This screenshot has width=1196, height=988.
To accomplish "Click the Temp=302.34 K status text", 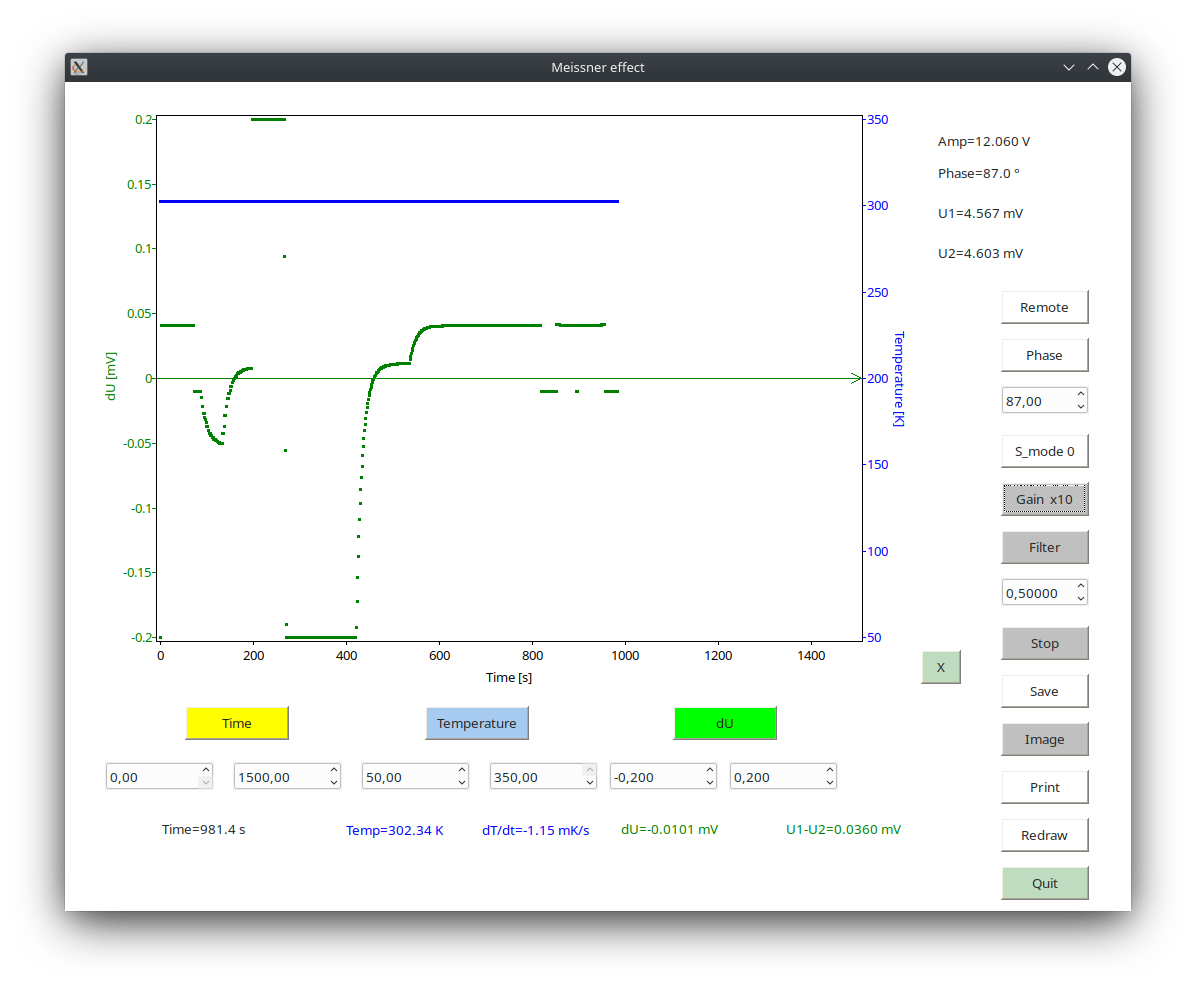I will tap(394, 830).
